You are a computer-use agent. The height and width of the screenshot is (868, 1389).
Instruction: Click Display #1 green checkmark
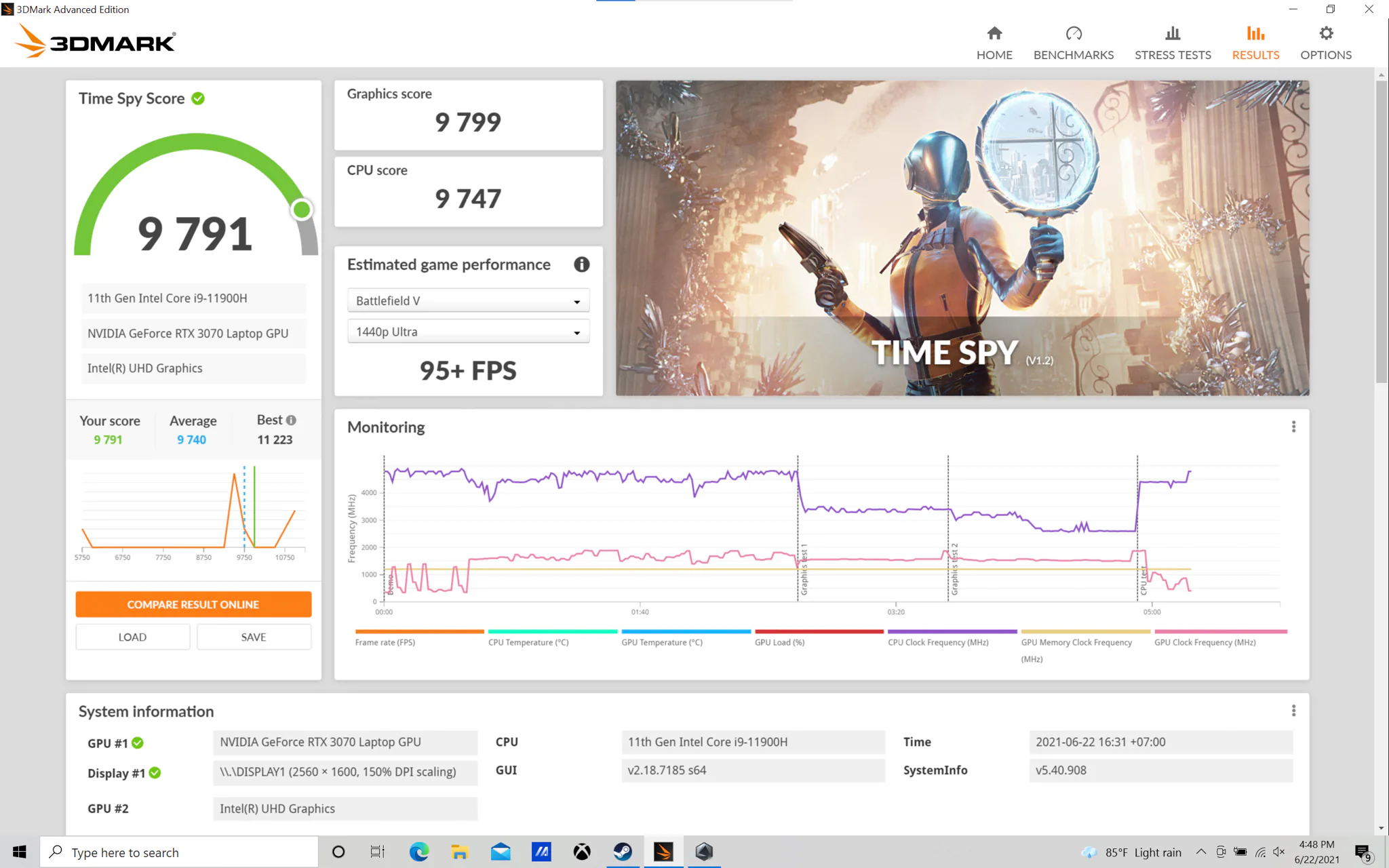155,772
